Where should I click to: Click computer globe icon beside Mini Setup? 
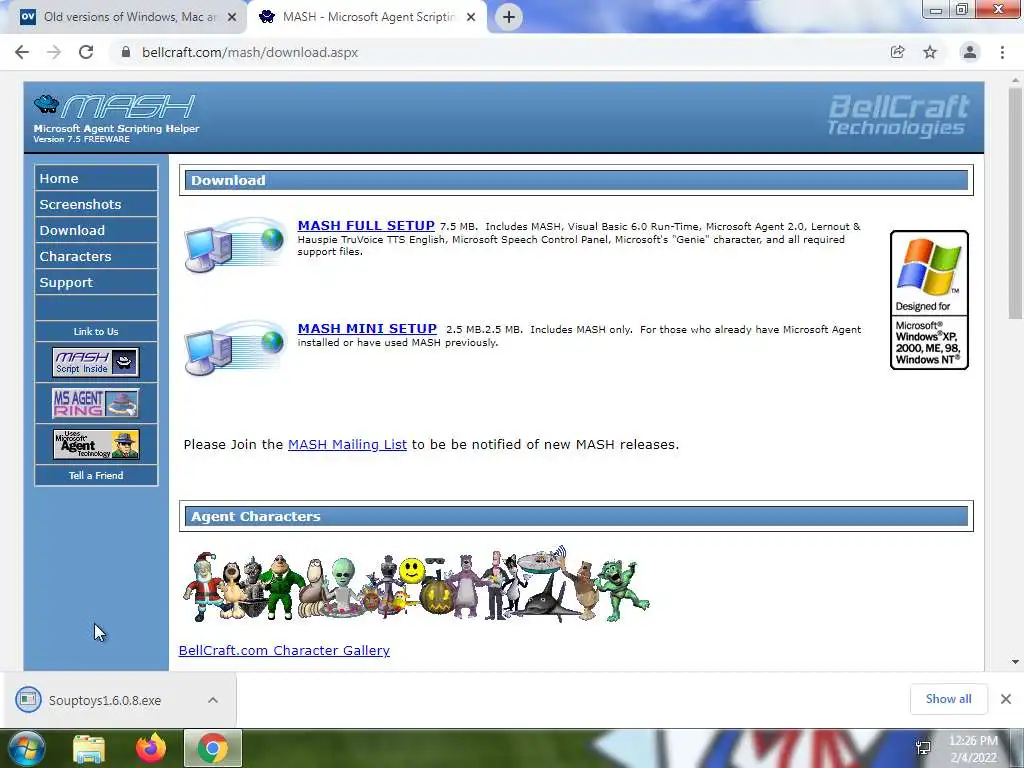pos(234,348)
